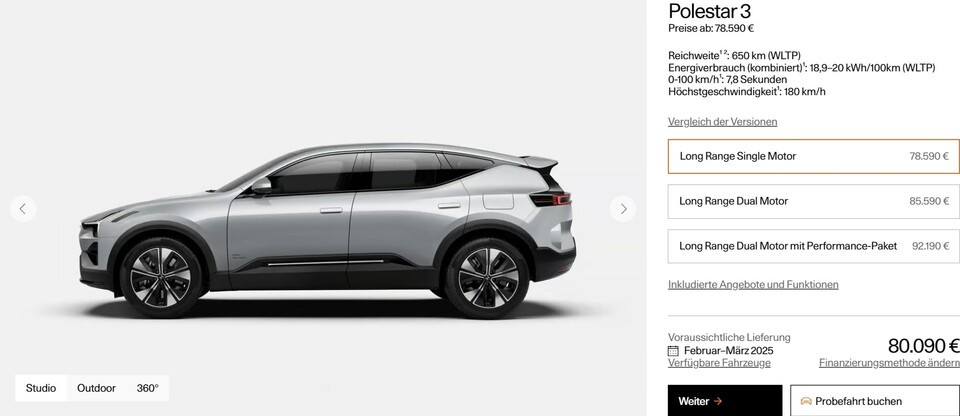Select Long Range Dual Motor mit Performance-Paket
This screenshot has height=416, width=960.
pyautogui.click(x=814, y=246)
